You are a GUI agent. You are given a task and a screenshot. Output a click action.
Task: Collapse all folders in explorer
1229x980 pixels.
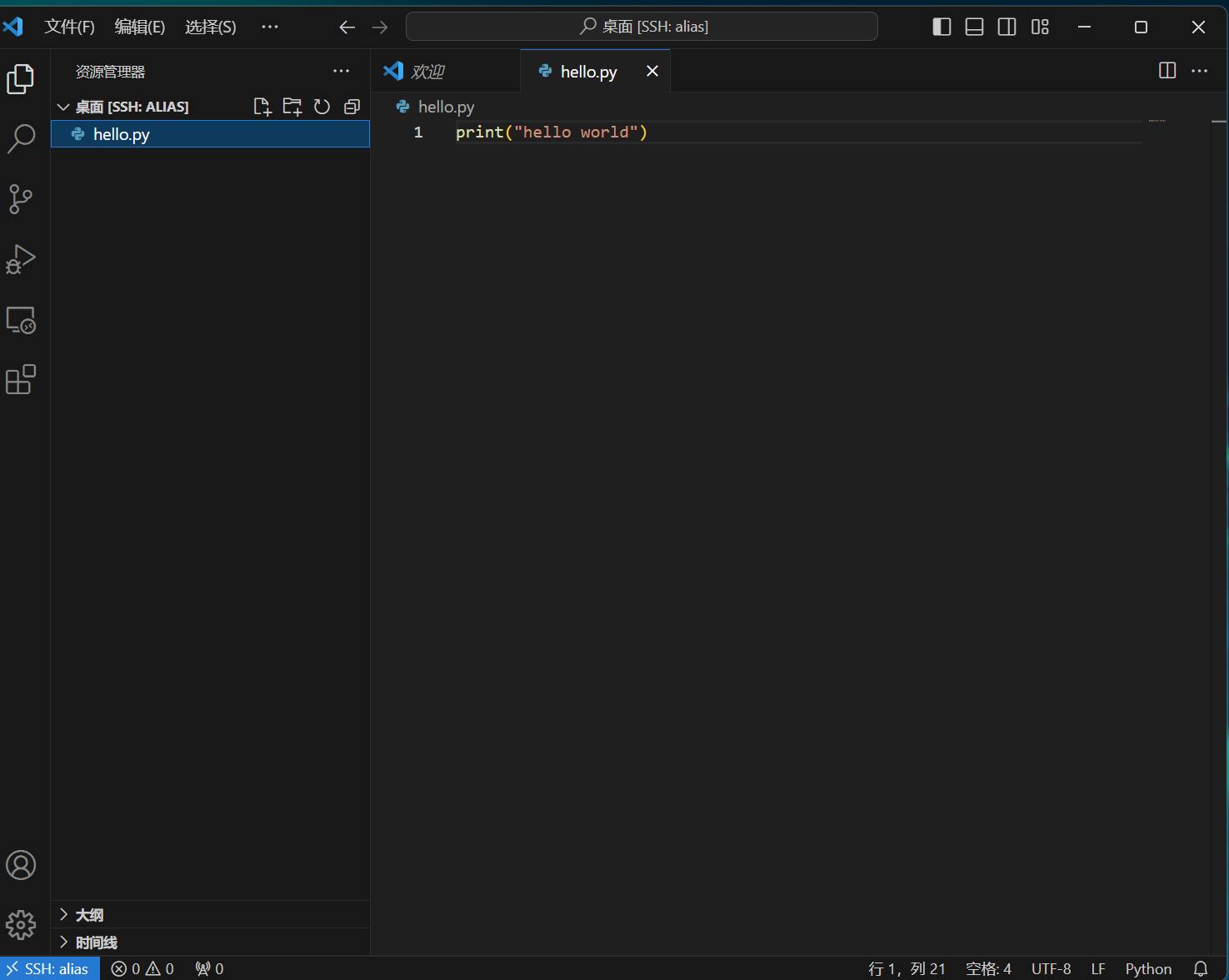pyautogui.click(x=352, y=107)
